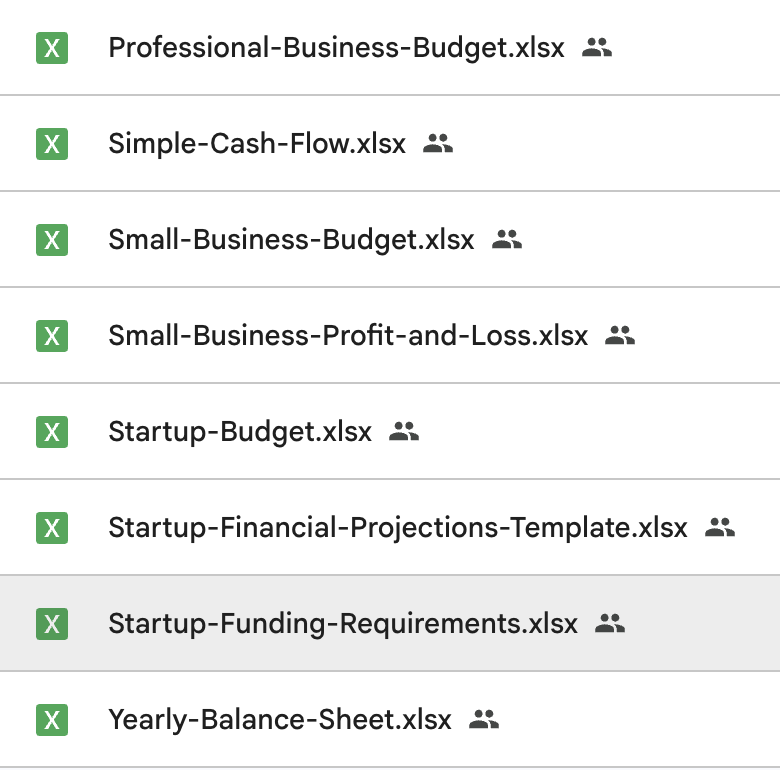Open Startup-Financial-Projections-Template.xlsx file

(x=398, y=528)
